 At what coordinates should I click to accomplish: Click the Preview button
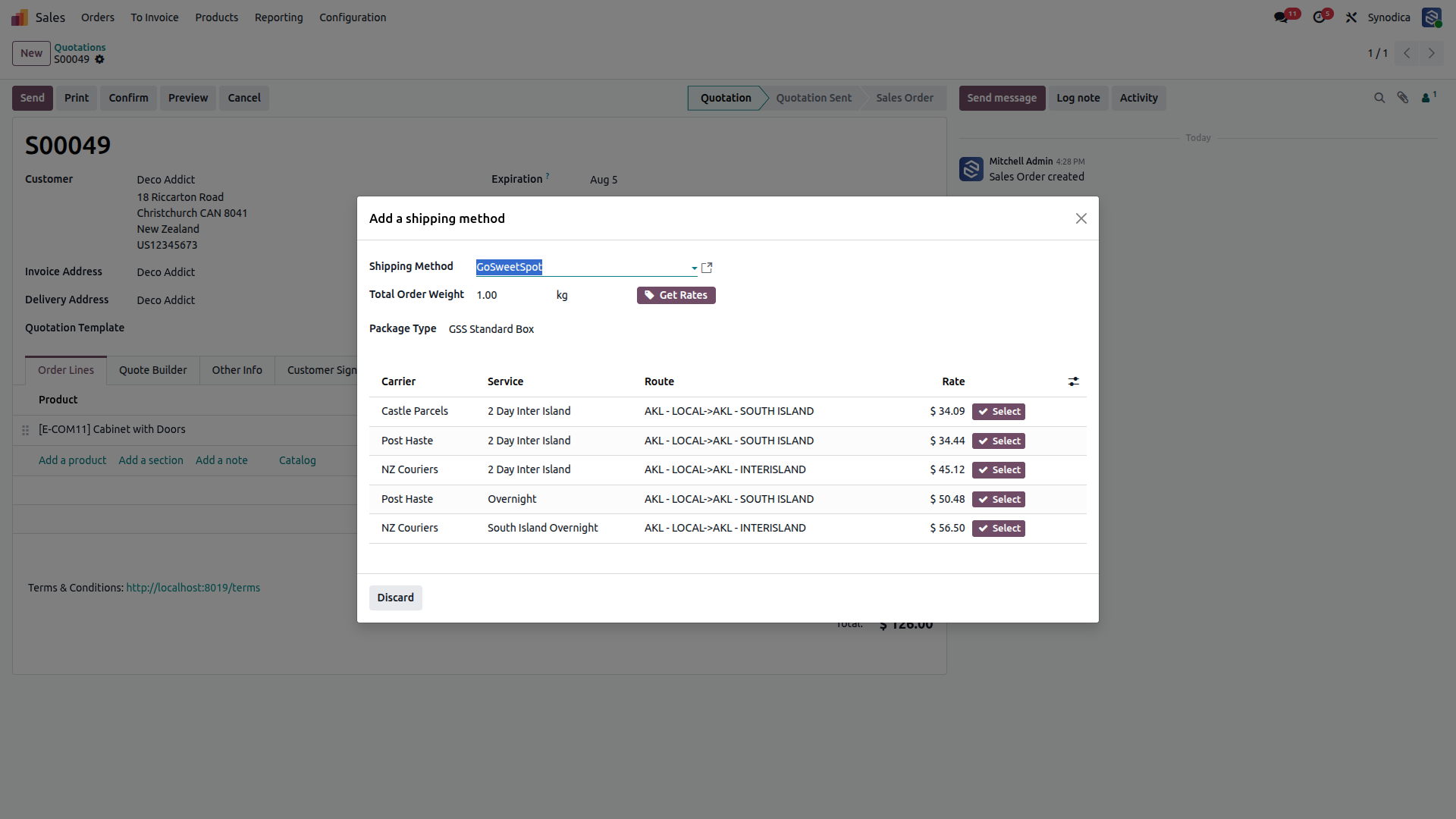(188, 98)
